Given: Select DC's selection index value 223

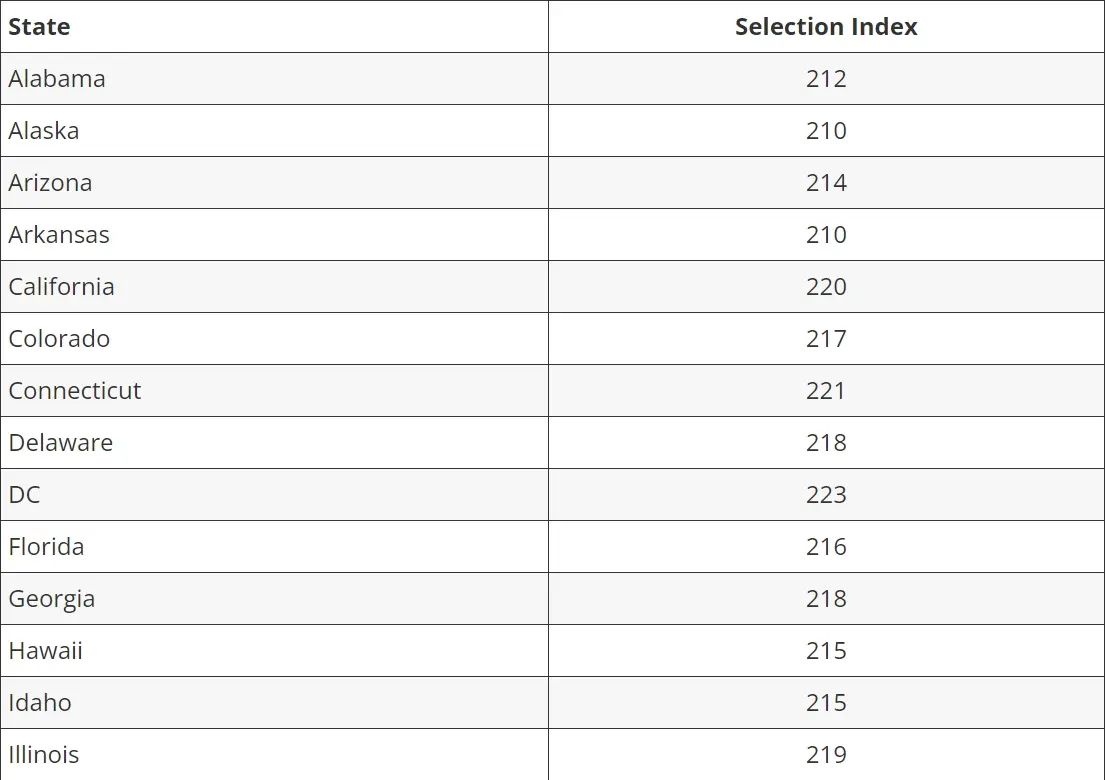Looking at the screenshot, I should (x=826, y=495).
